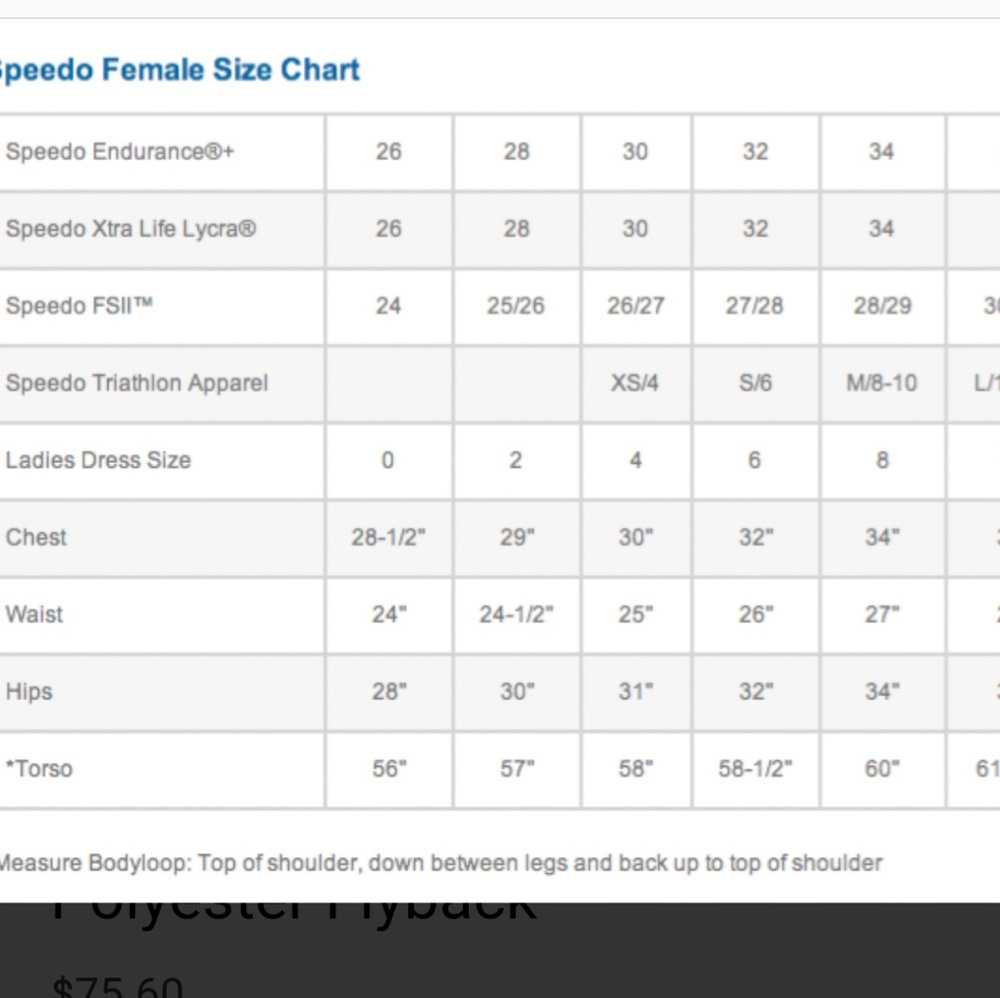The width and height of the screenshot is (1000, 998).
Task: Click the $75.60 price below the chart
Action: [x=117, y=986]
